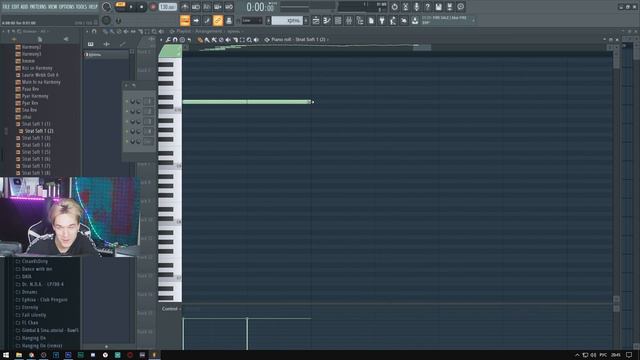Toggle wait for input to start
The width and height of the screenshot is (640, 360).
tap(196, 7)
